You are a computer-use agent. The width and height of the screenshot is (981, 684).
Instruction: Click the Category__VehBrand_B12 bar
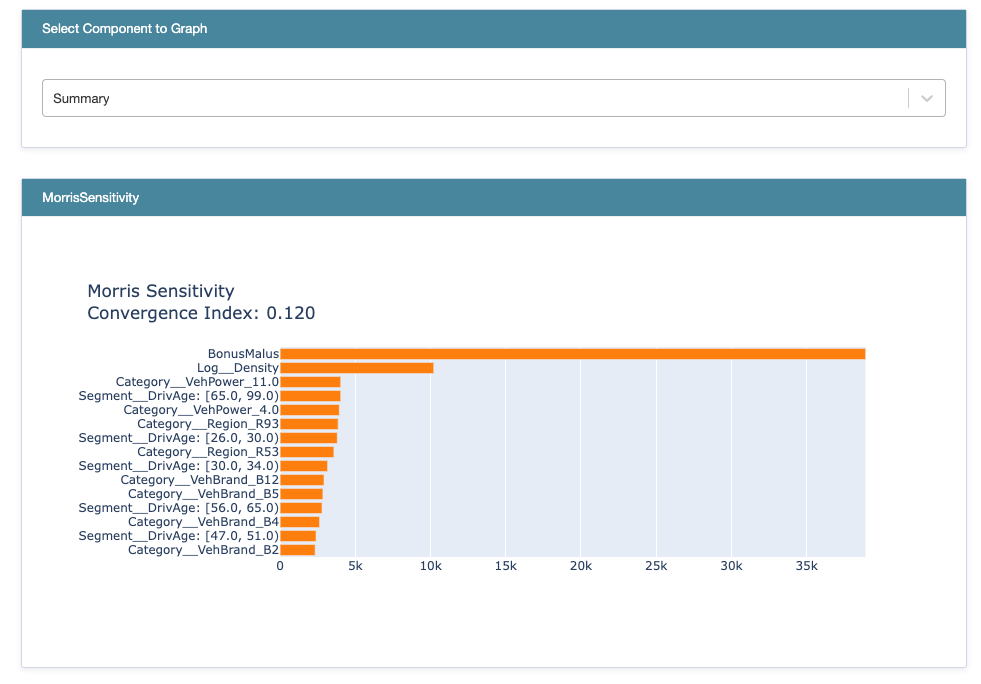302,480
